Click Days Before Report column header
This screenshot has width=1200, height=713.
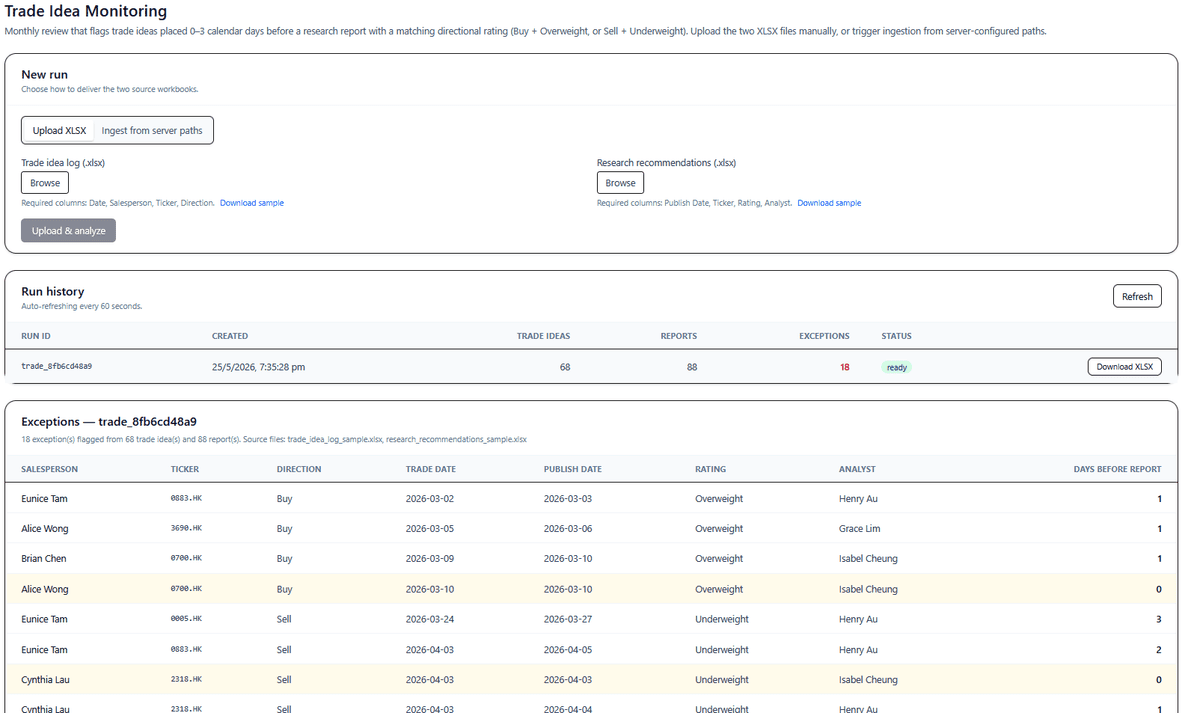click(1118, 469)
